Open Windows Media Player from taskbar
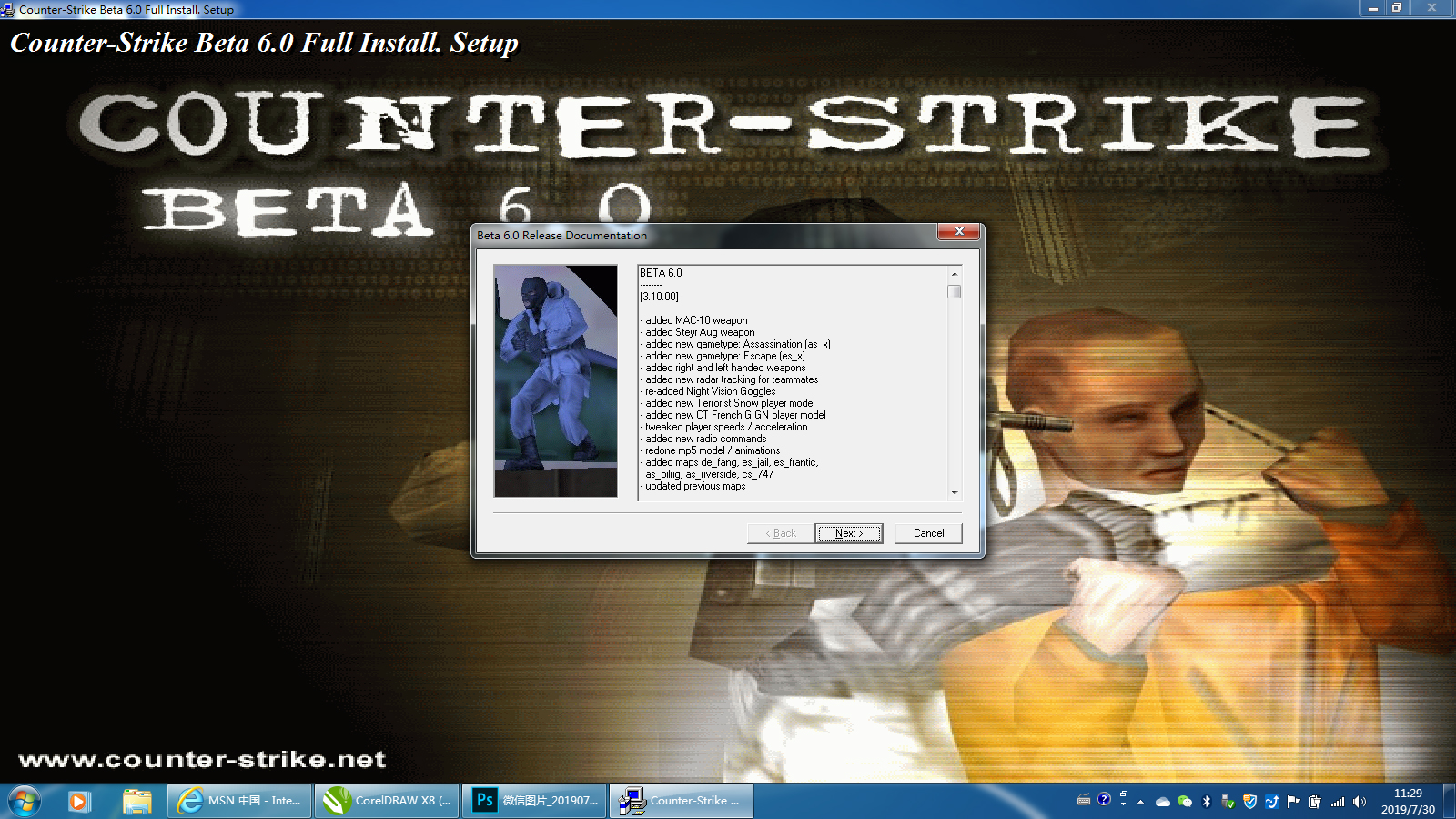 point(78,801)
